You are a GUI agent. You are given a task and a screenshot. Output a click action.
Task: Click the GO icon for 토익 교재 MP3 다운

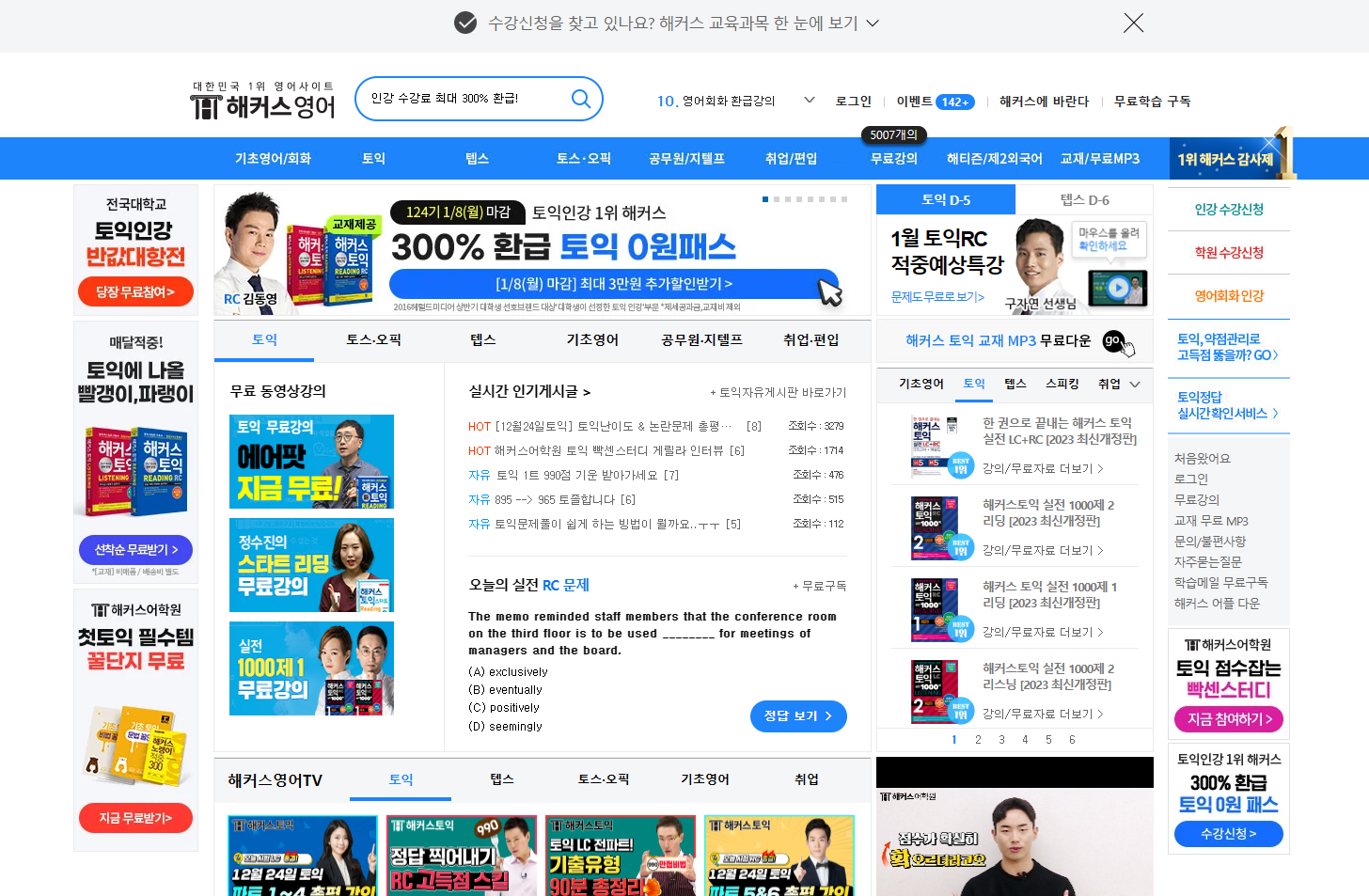[1112, 340]
